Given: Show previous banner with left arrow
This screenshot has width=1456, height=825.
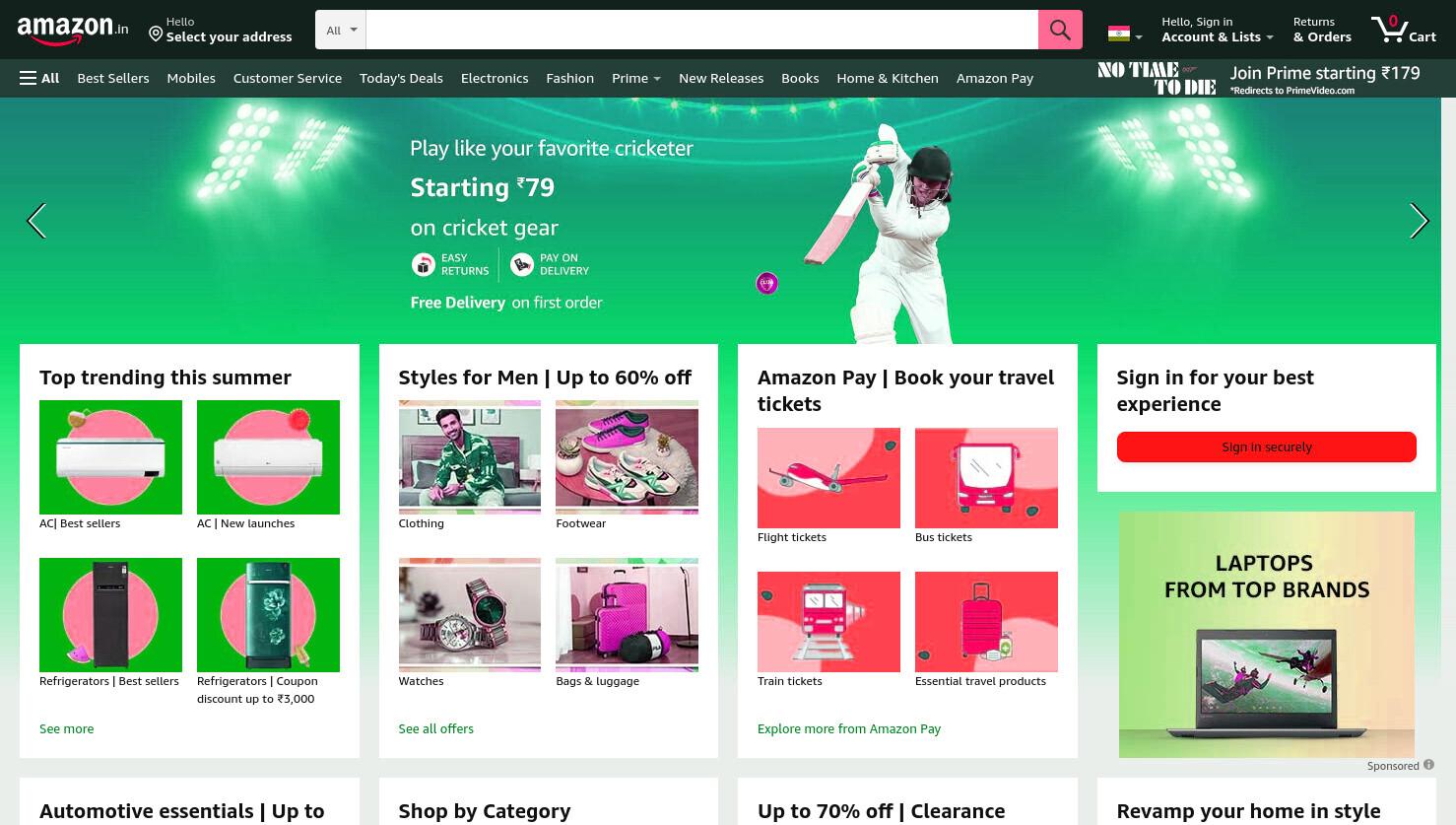Looking at the screenshot, I should 36,221.
